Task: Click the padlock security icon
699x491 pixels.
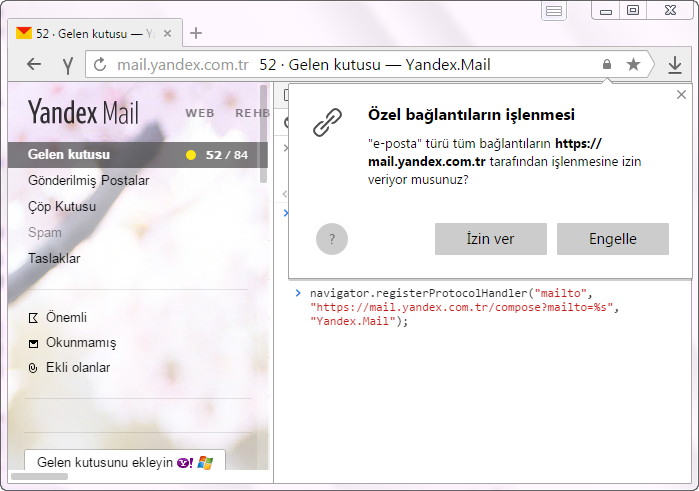Action: pyautogui.click(x=607, y=64)
